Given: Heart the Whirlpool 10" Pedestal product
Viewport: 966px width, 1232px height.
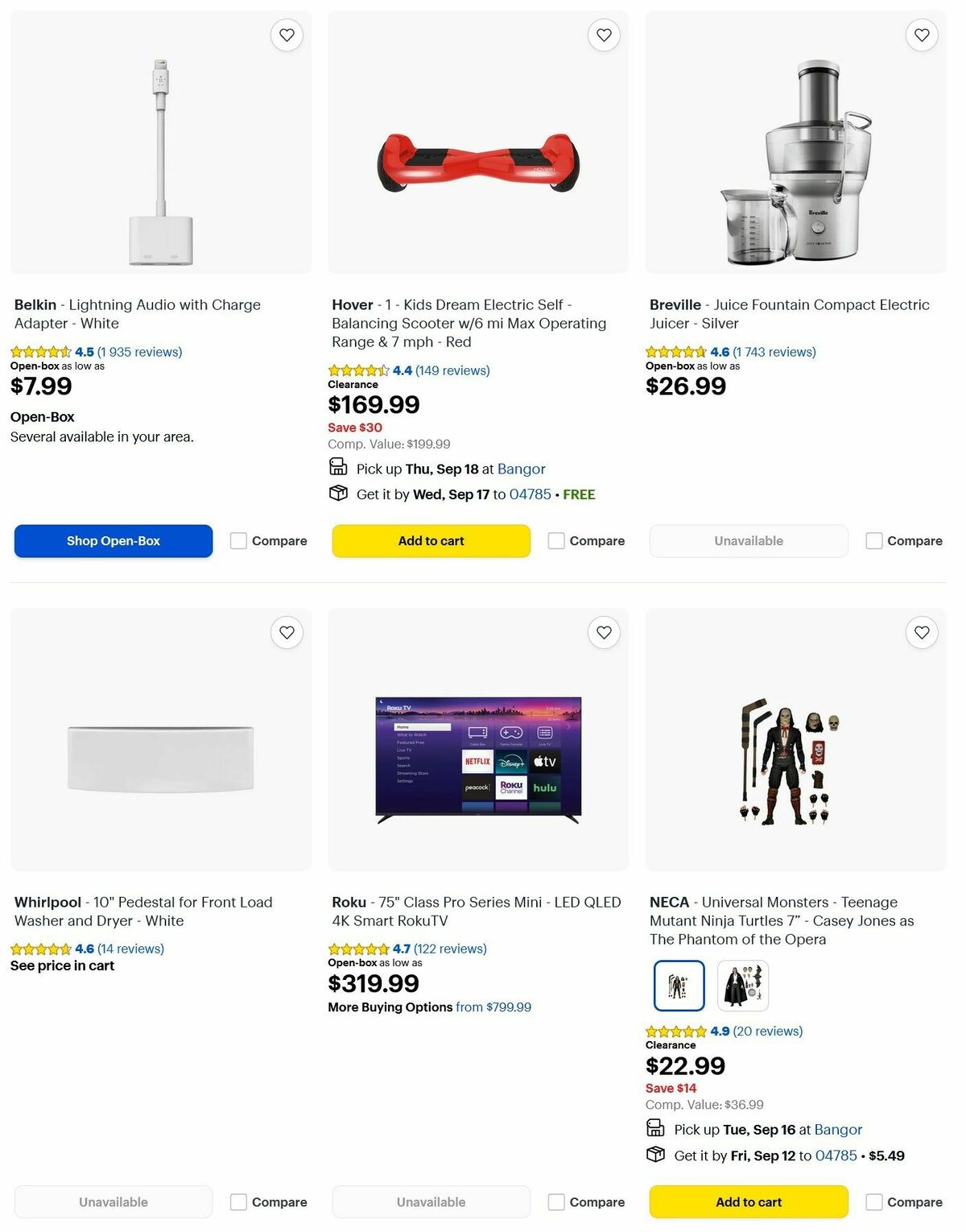Looking at the screenshot, I should click(x=287, y=633).
